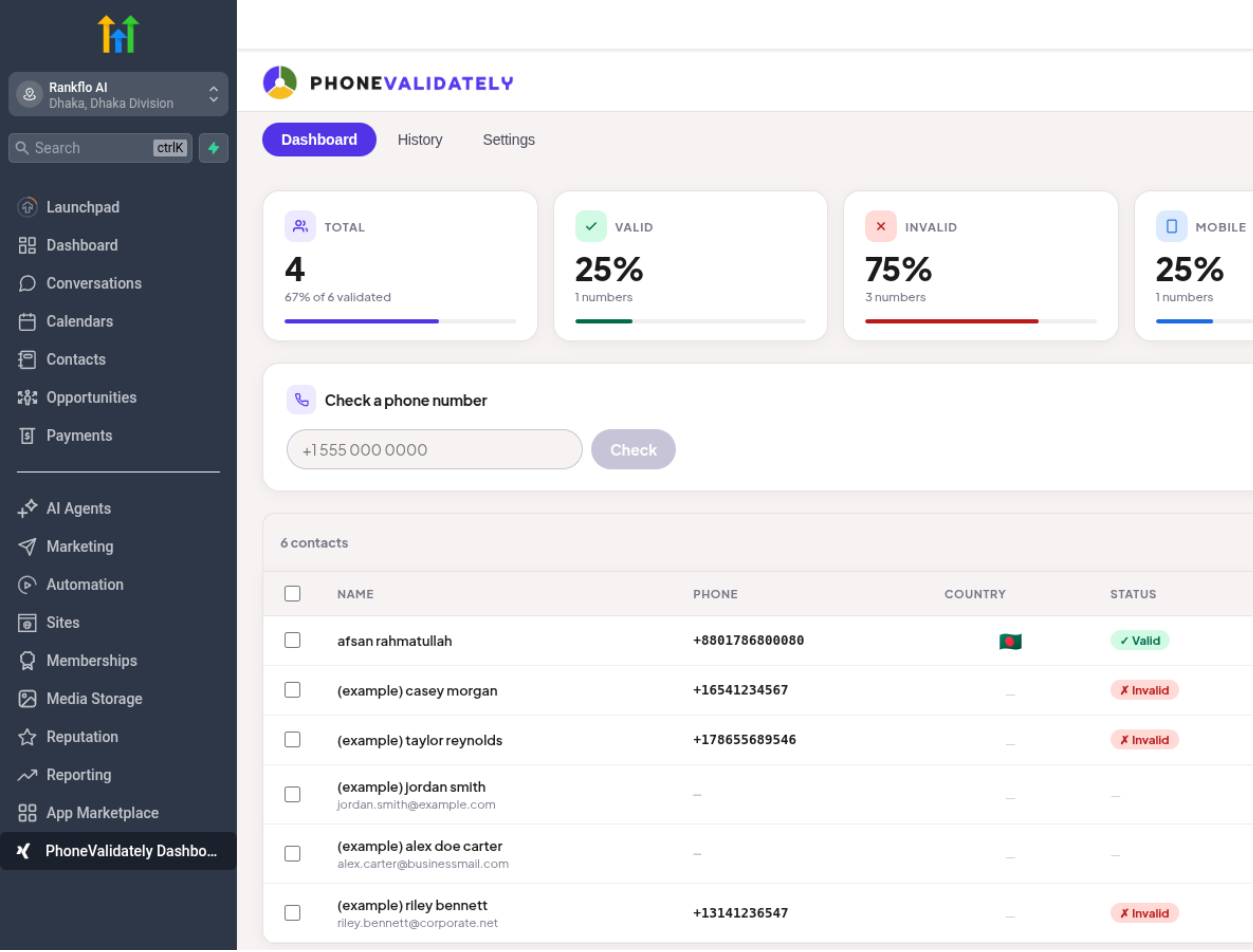Open Conversations via its chat bubble icon
Image resolution: width=1253 pixels, height=952 pixels.
27,283
